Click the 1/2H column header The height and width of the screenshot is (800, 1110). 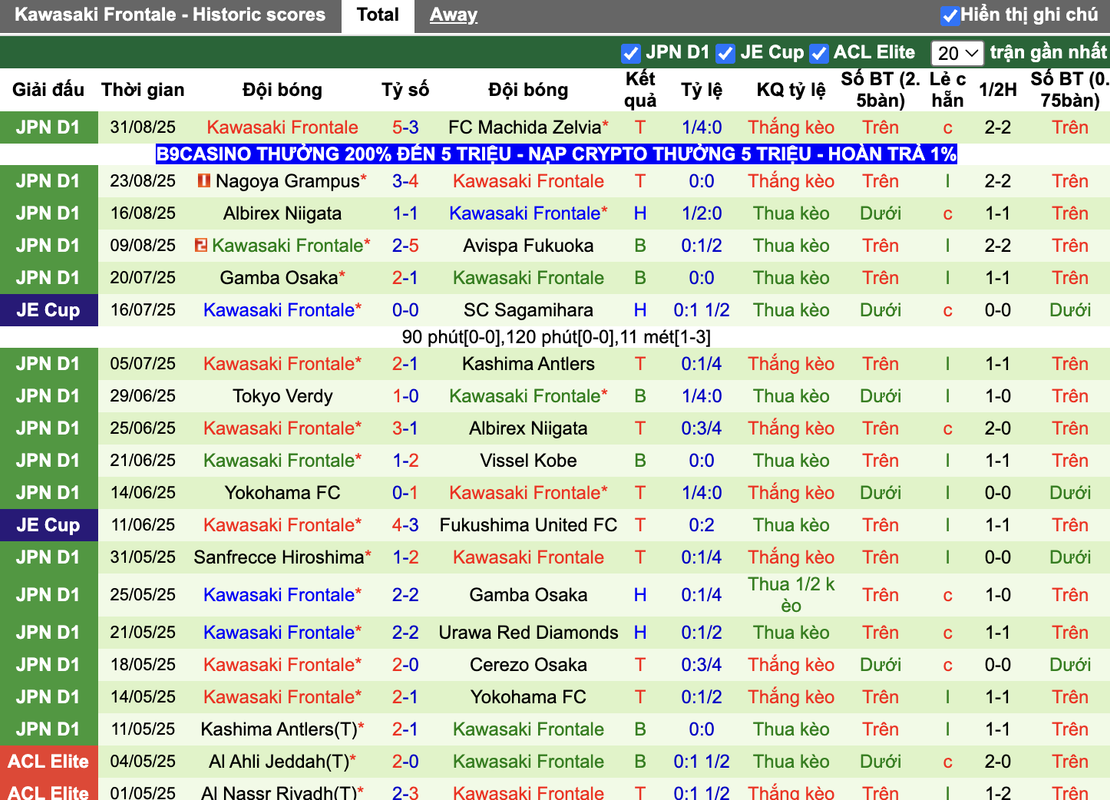pos(997,90)
